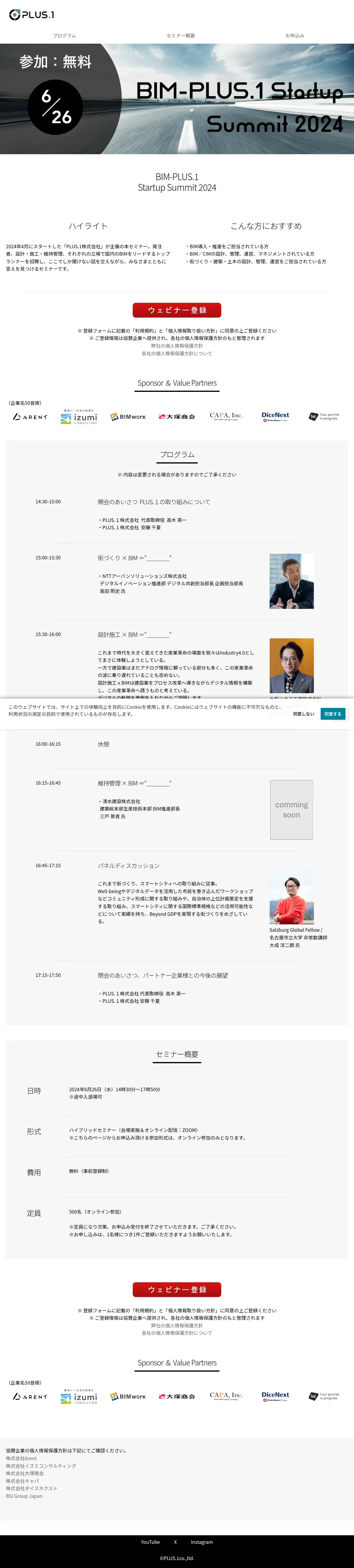354x1568 pixels.
Task: Click the 大塚商会 logo in the sponsor row near the footer
Action: pyautogui.click(x=177, y=1396)
